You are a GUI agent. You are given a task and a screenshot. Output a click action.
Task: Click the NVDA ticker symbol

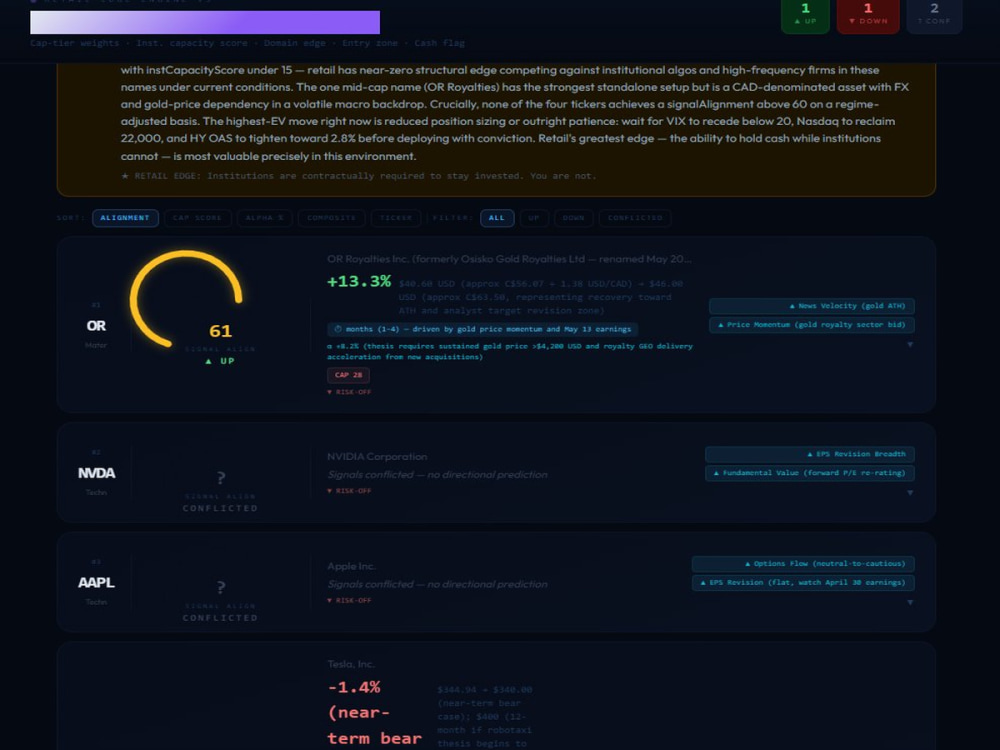(96, 473)
